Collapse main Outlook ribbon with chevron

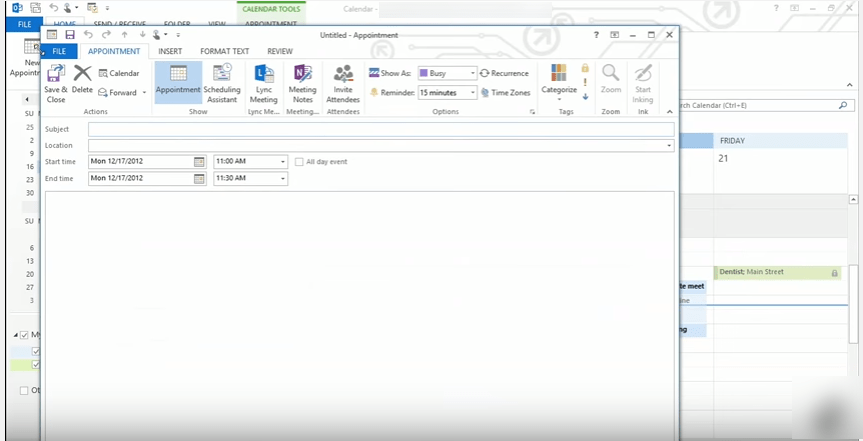[x=850, y=85]
